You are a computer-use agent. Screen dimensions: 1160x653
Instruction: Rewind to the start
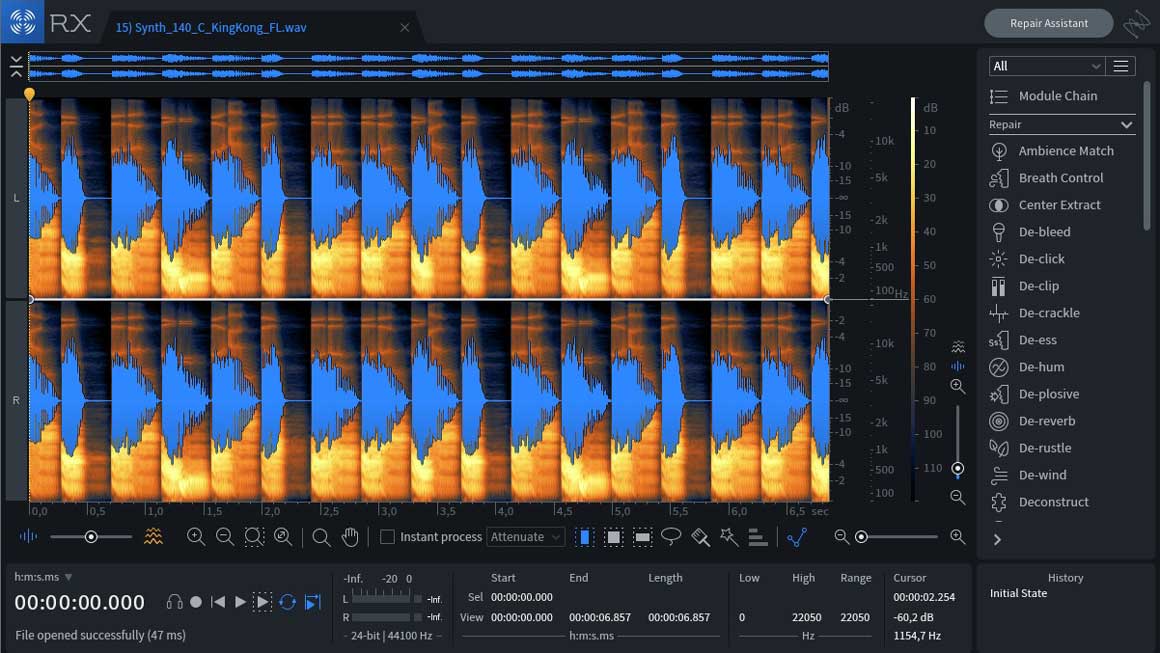(x=218, y=602)
